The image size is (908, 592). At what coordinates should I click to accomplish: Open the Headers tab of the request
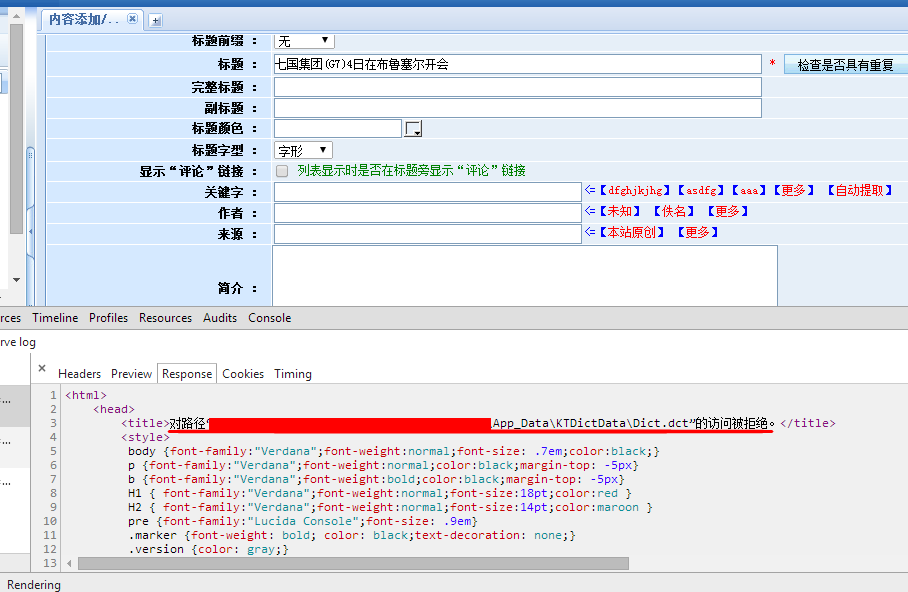tap(79, 374)
